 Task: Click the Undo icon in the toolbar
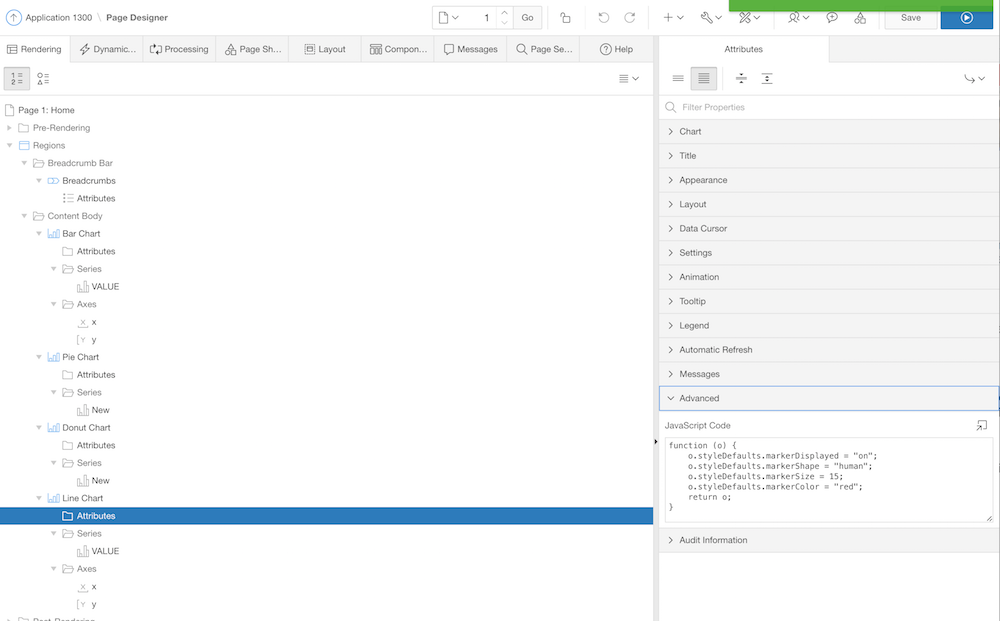[x=603, y=17]
